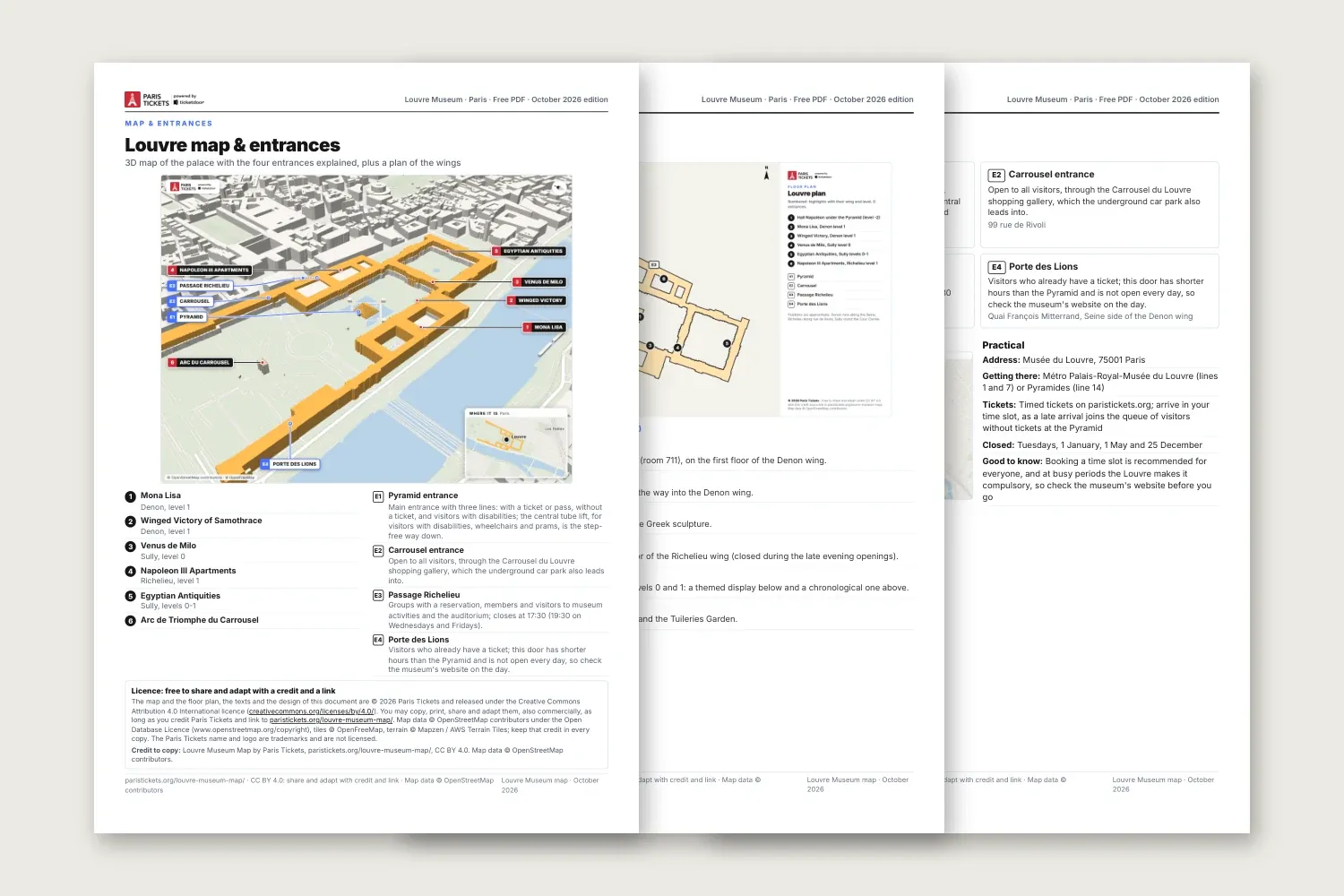Click the E3 badge beside Passage Richelieu heading
This screenshot has height=896, width=1344.
pyautogui.click(x=378, y=596)
